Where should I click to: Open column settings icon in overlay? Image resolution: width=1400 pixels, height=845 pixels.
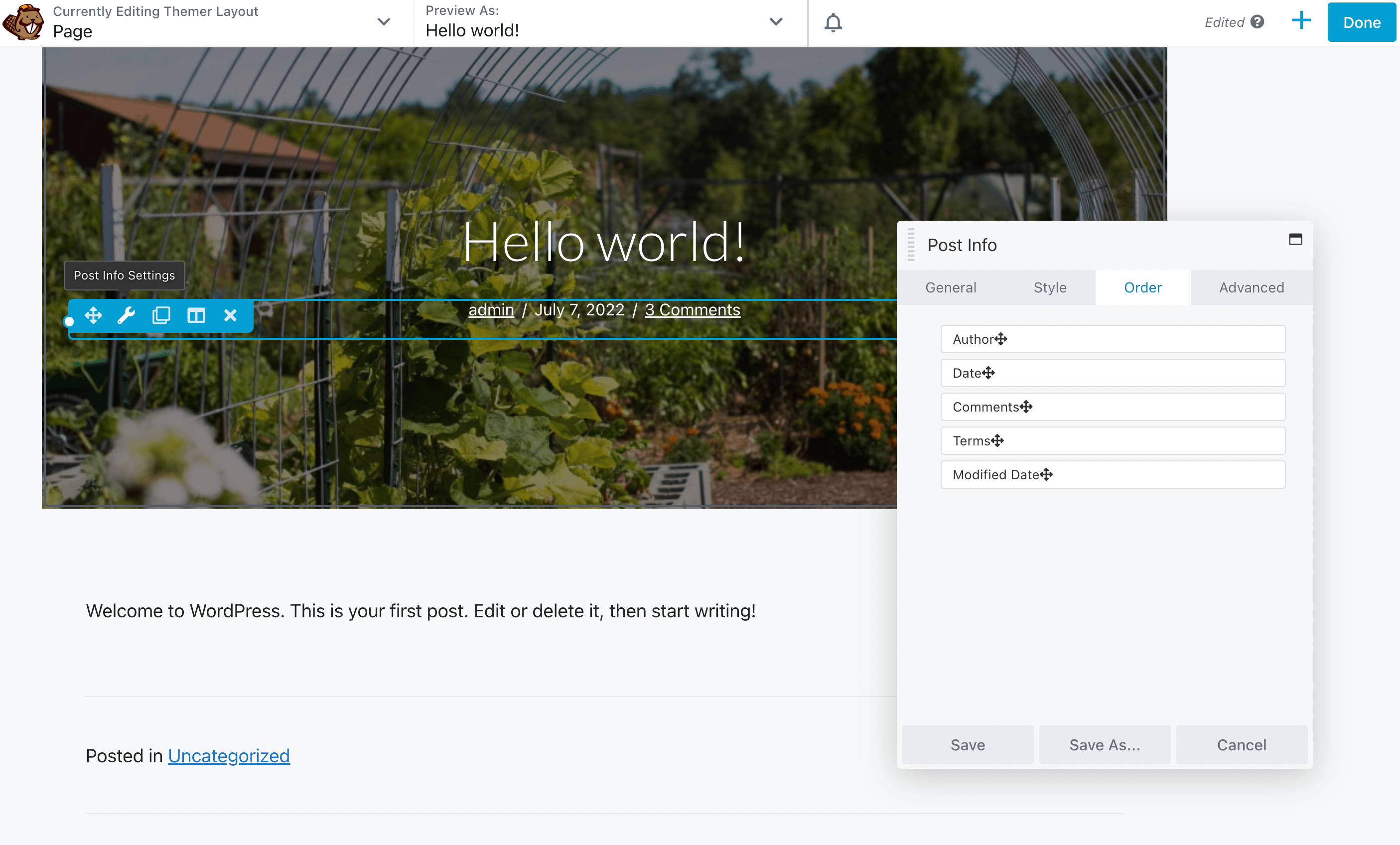pyautogui.click(x=196, y=315)
